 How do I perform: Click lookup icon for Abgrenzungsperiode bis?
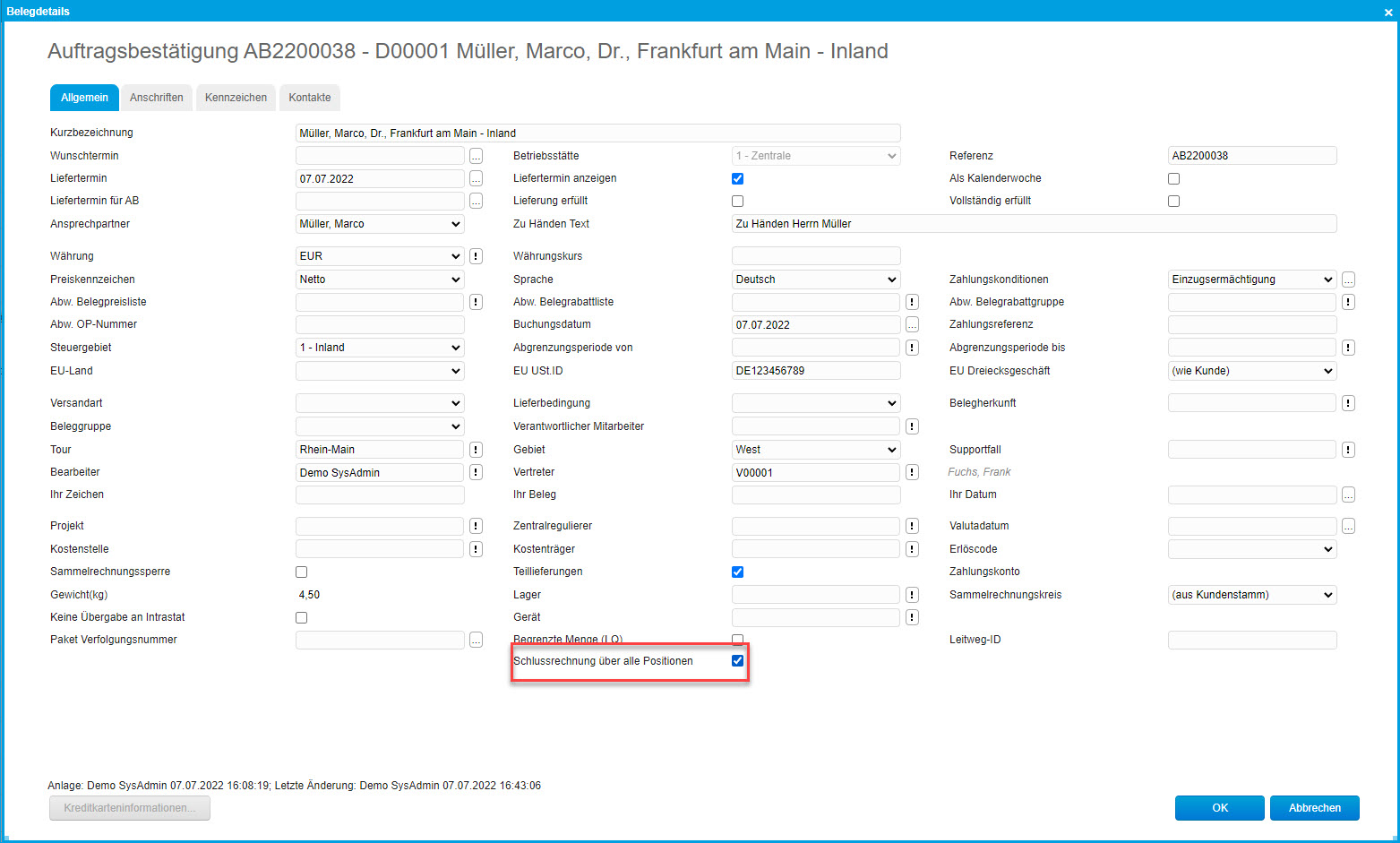pyautogui.click(x=1348, y=348)
